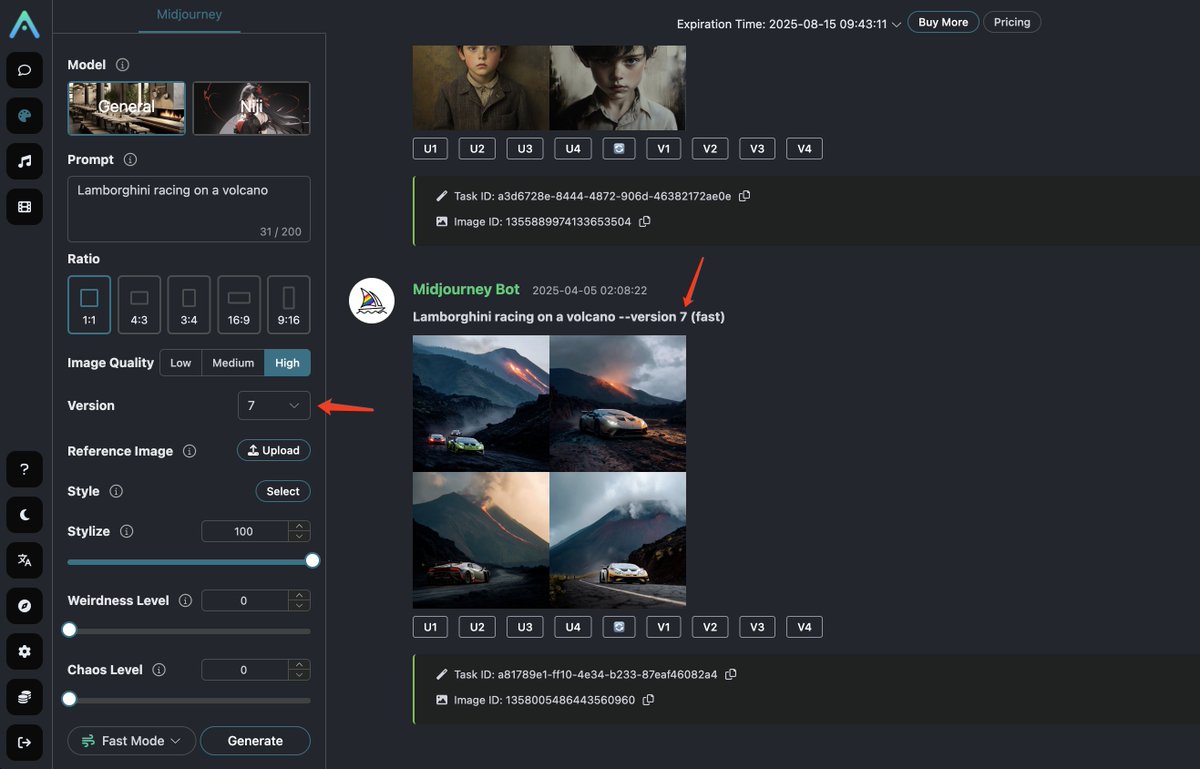The width and height of the screenshot is (1200, 769).
Task: Click the Prompt text area
Action: coord(189,209)
